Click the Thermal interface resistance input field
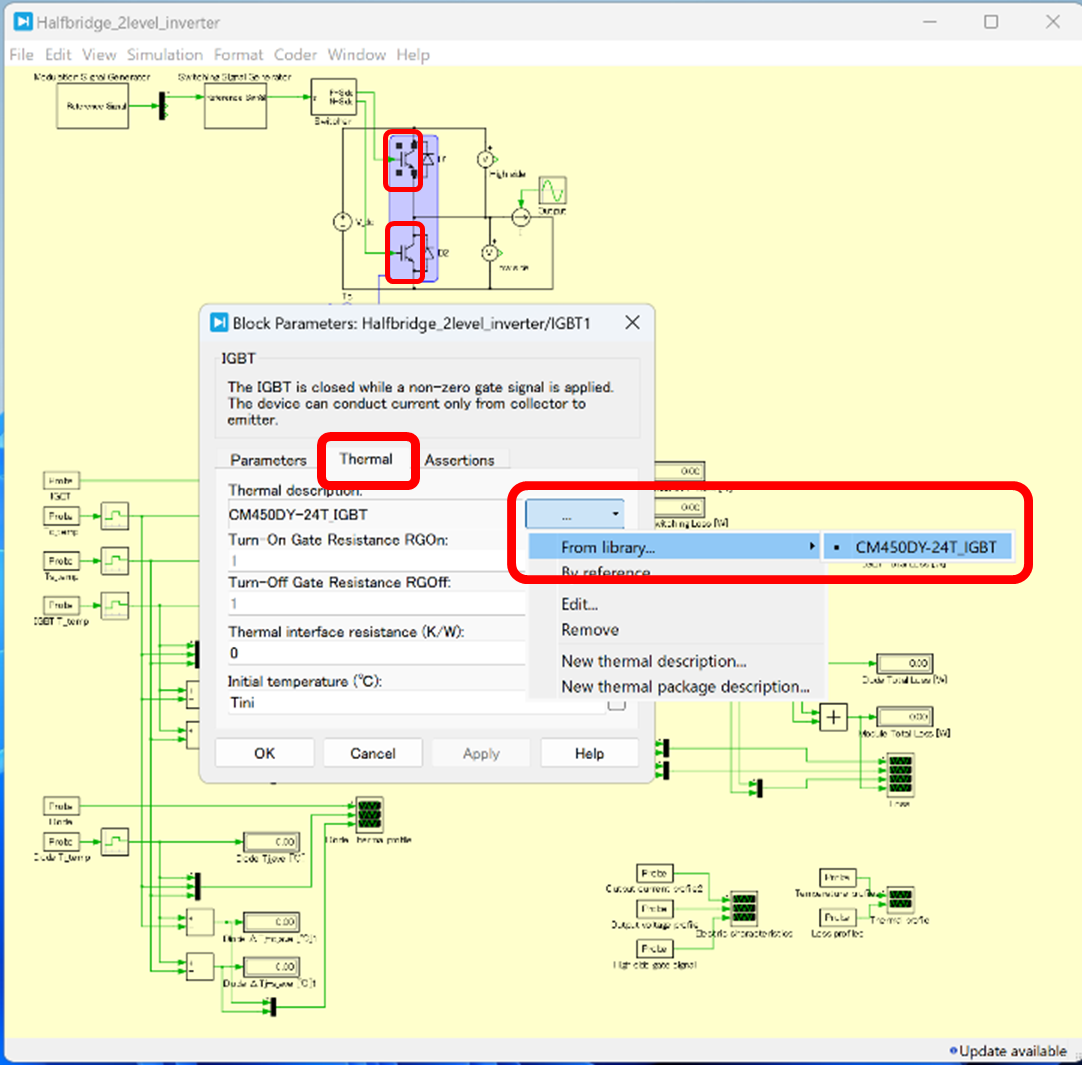 click(376, 654)
